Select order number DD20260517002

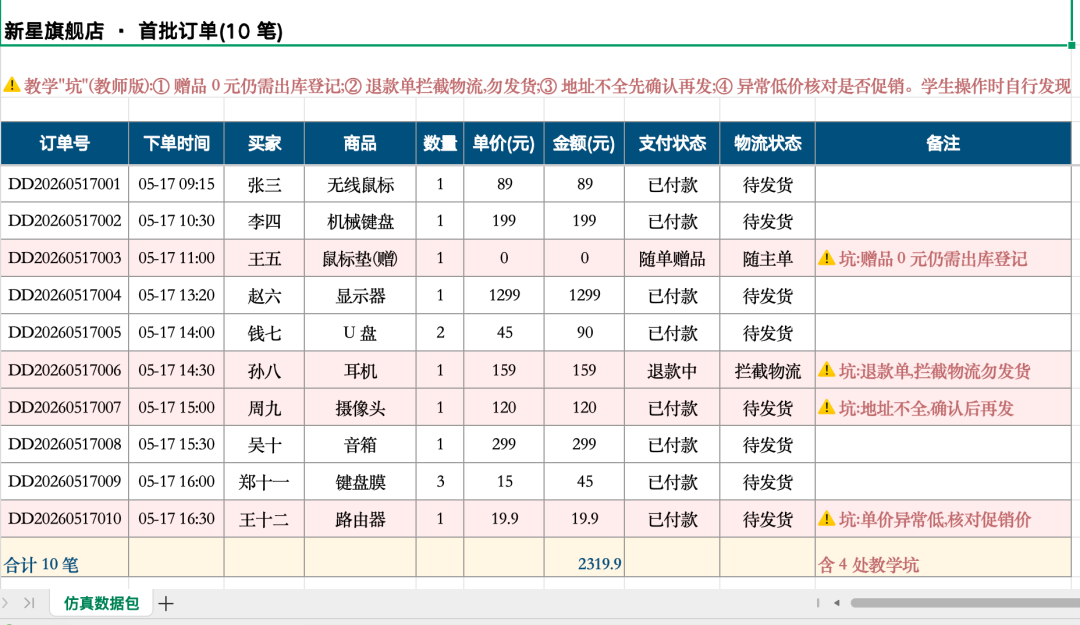point(65,221)
